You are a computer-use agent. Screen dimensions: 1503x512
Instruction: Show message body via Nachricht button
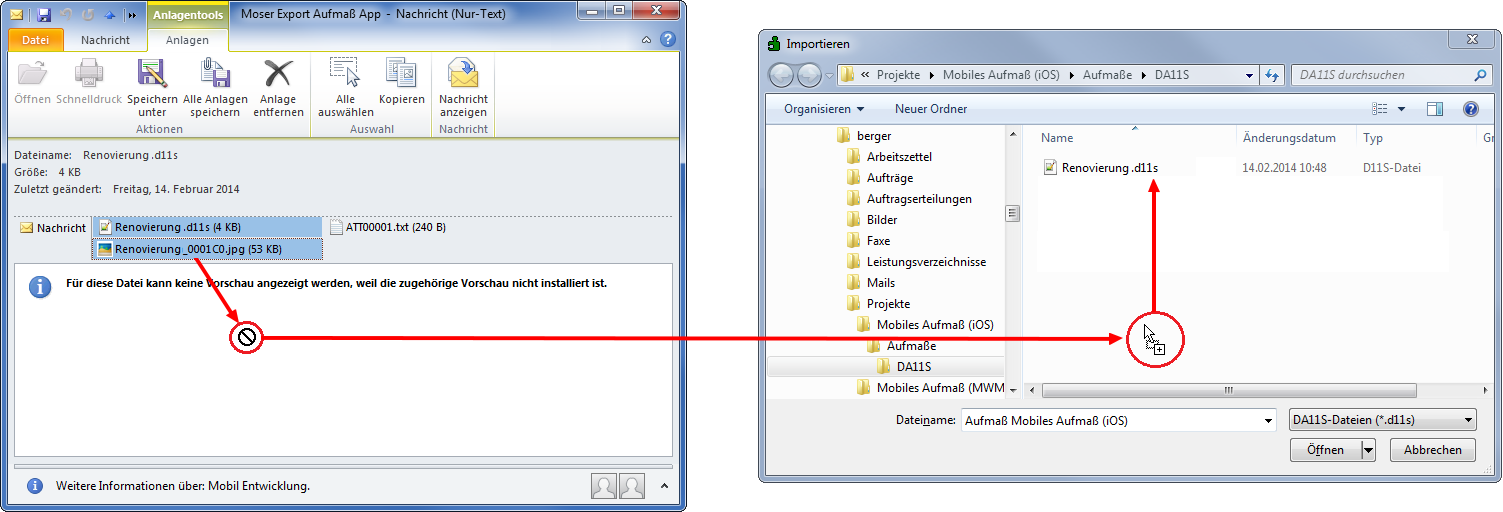[53, 228]
